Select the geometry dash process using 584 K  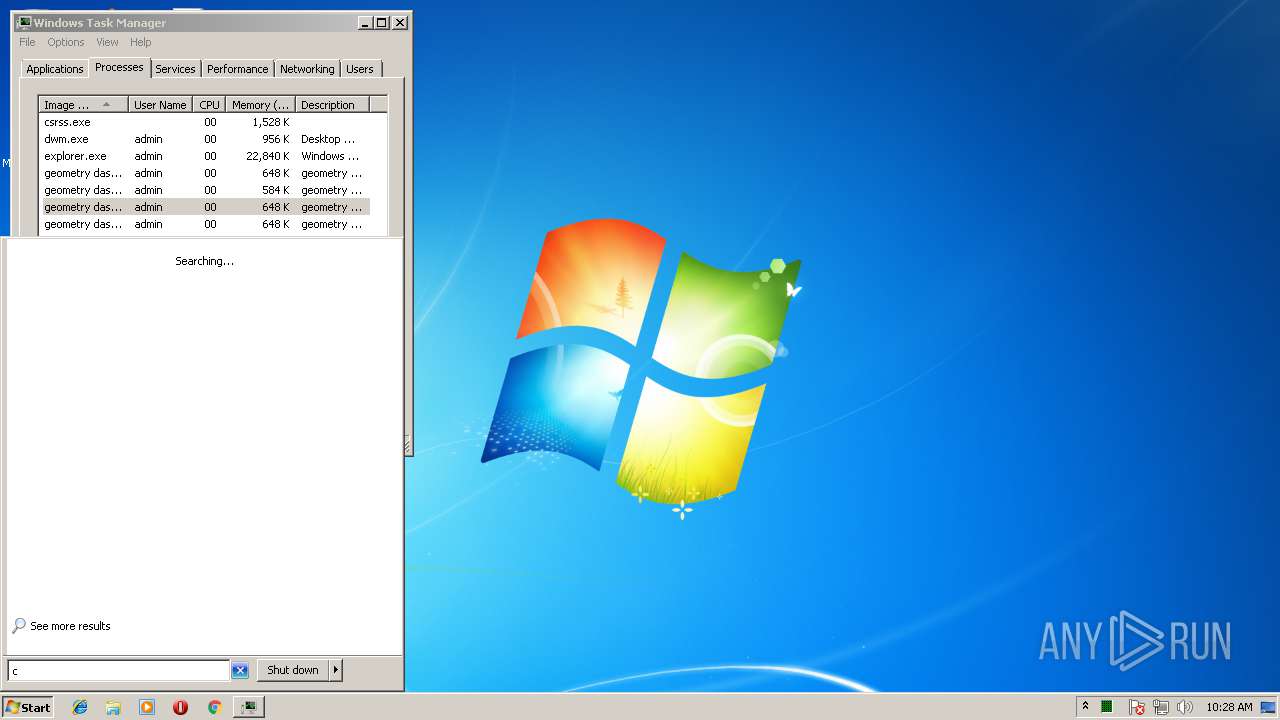[205, 190]
